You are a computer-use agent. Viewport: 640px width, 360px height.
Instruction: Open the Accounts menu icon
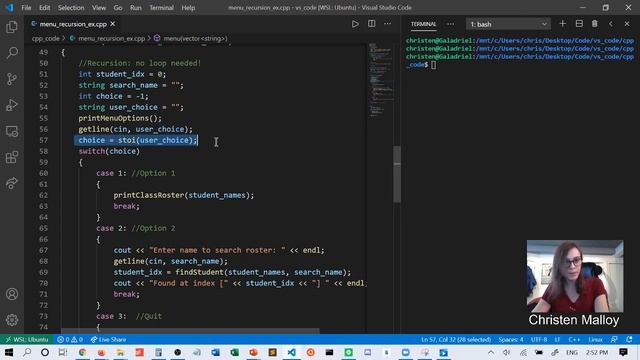12,294
